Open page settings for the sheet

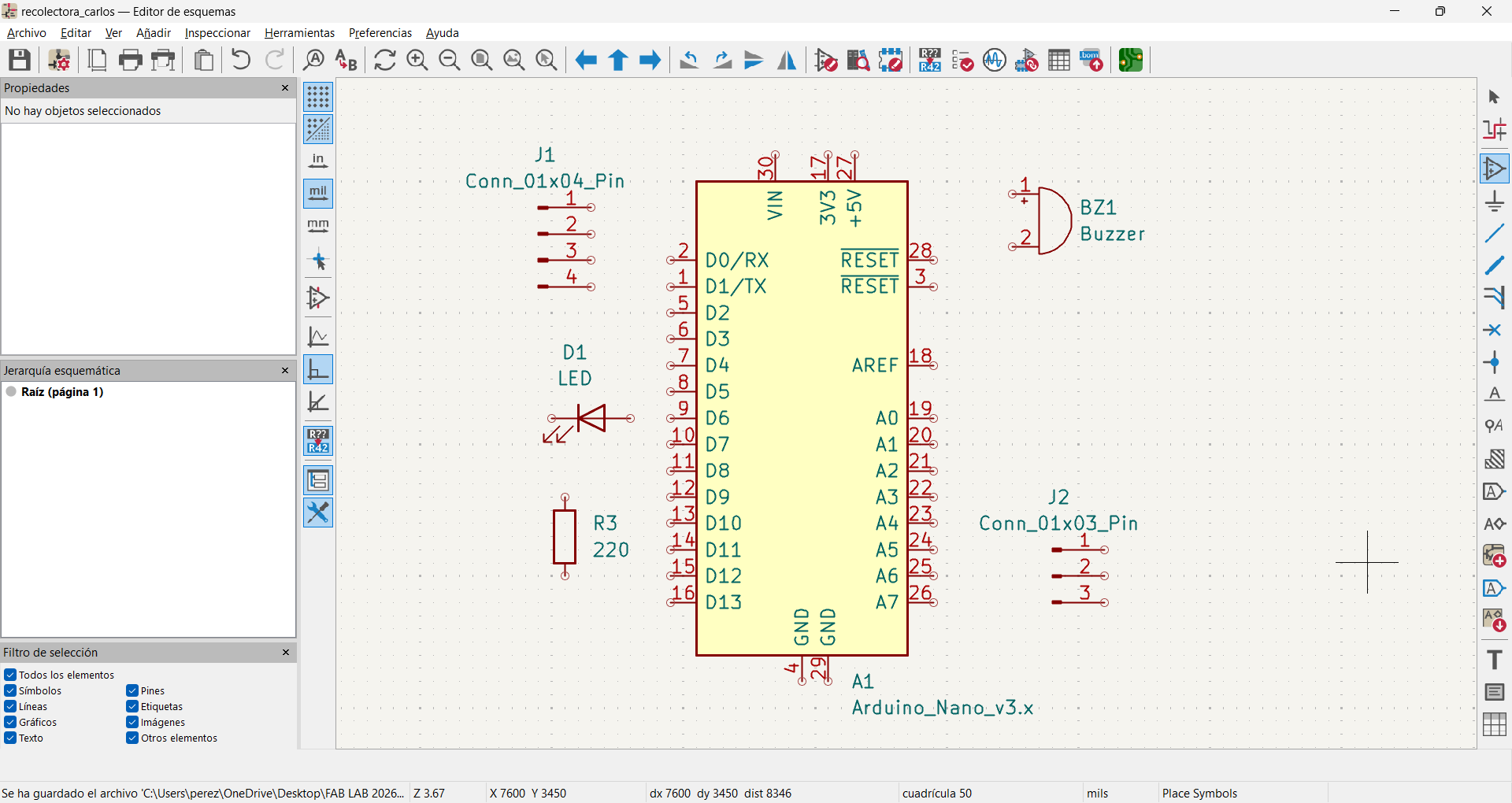coord(97,60)
